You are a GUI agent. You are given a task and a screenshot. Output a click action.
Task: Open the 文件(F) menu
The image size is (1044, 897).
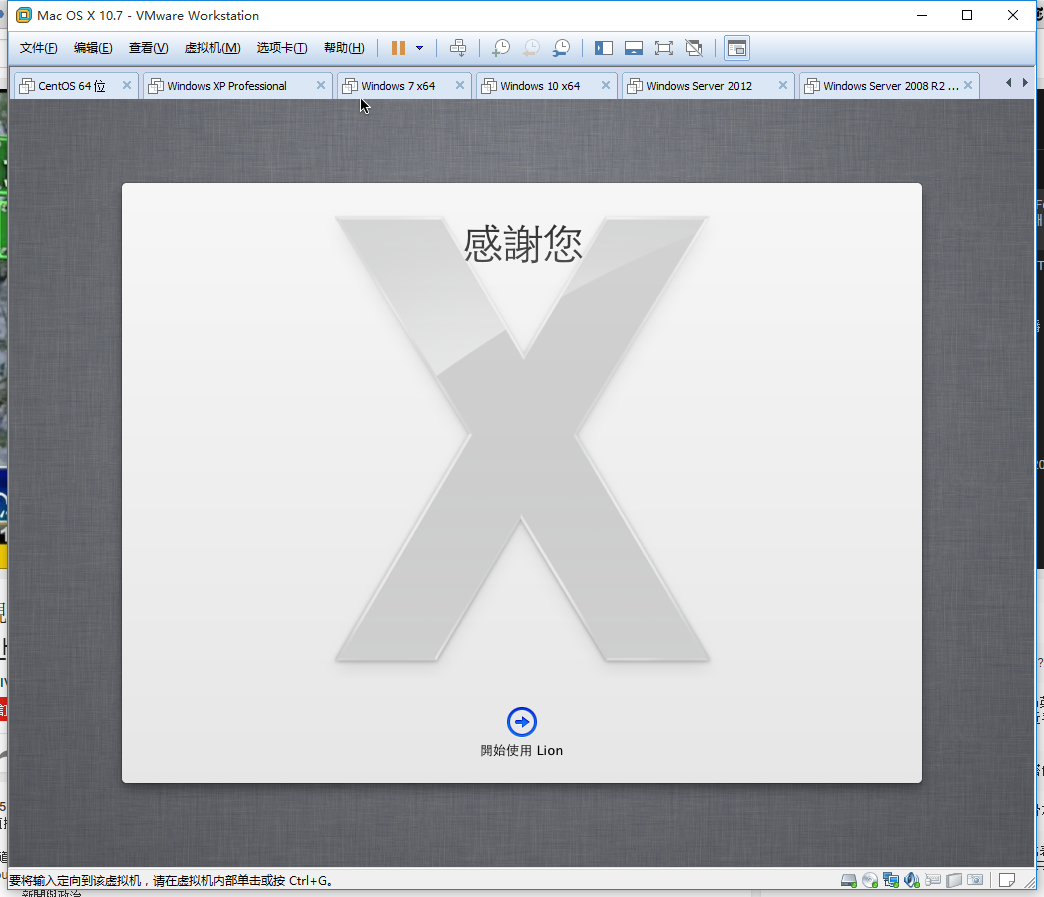[39, 48]
